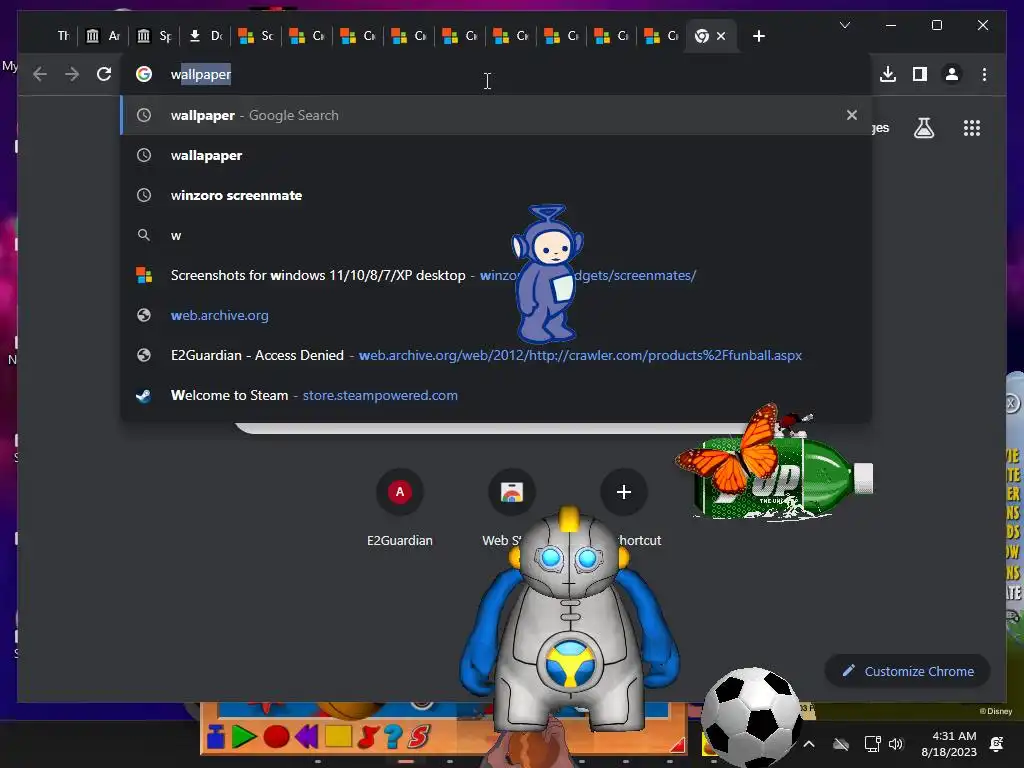Image resolution: width=1024 pixels, height=768 pixels.
Task: Open the E2Guardian shortcut tile
Action: pyautogui.click(x=400, y=506)
